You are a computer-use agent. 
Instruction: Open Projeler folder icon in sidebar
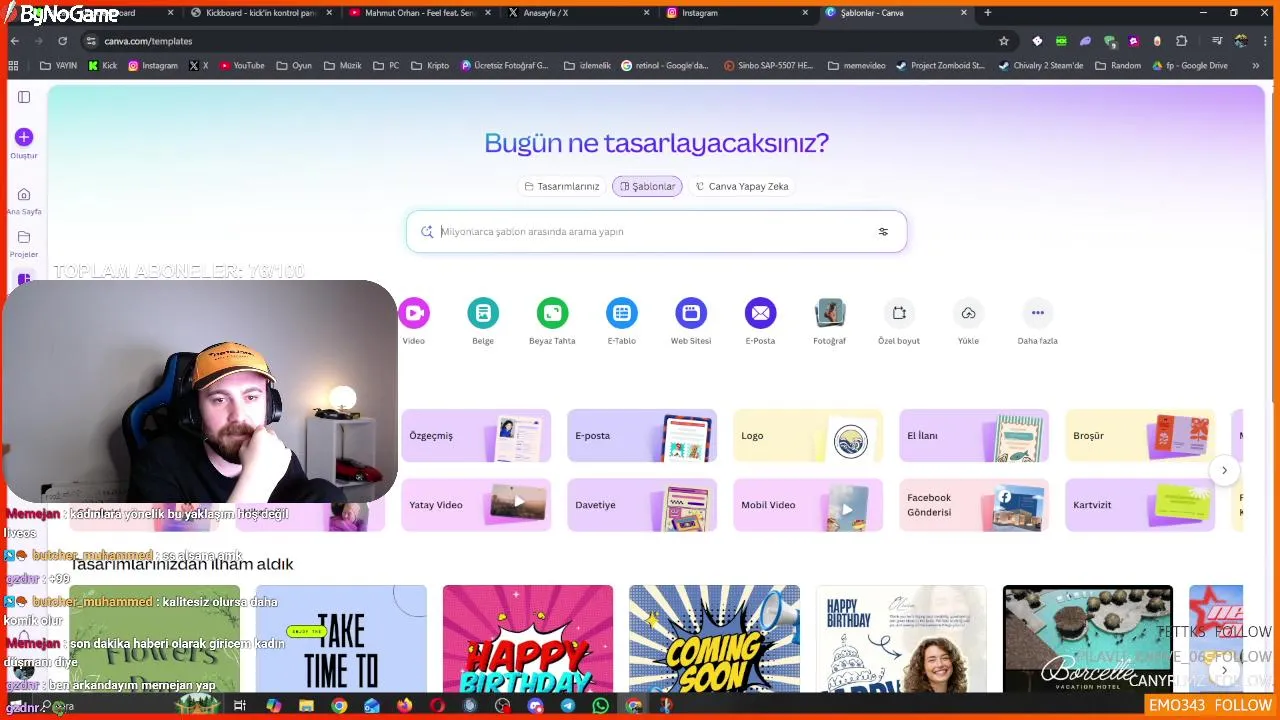click(x=24, y=237)
